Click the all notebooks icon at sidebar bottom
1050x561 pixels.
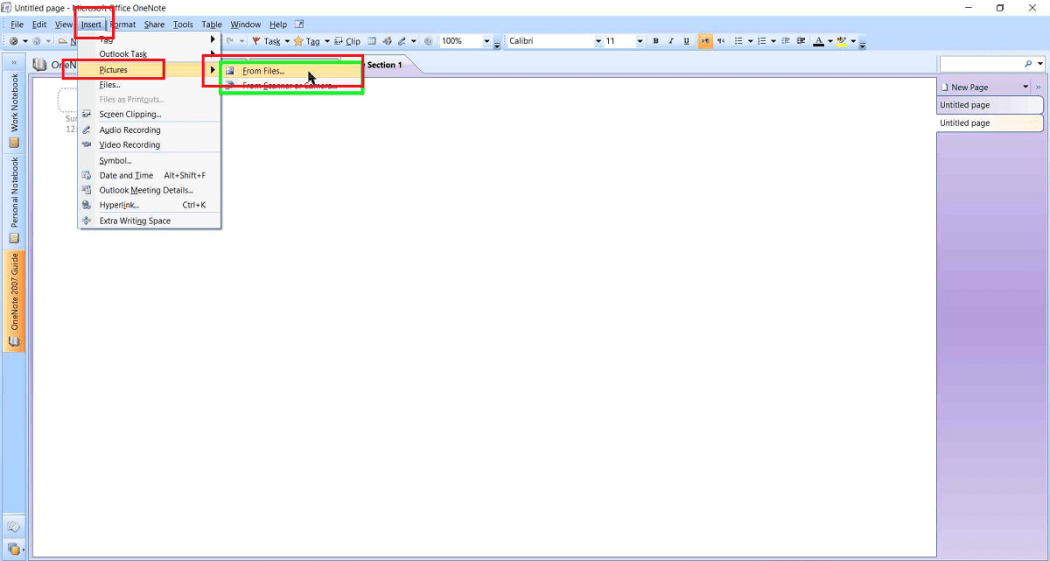pyautogui.click(x=13, y=548)
